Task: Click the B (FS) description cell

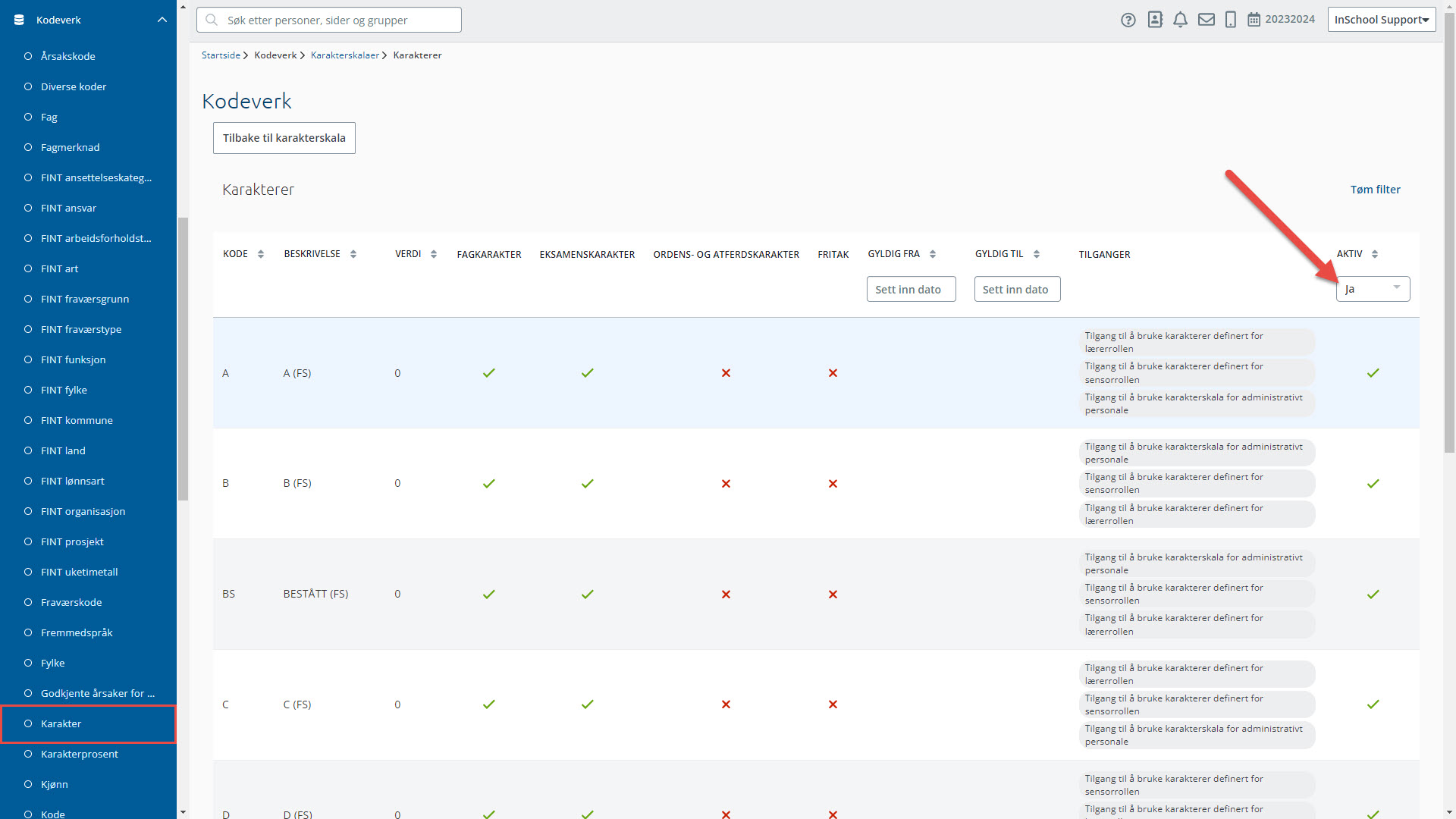Action: (297, 484)
